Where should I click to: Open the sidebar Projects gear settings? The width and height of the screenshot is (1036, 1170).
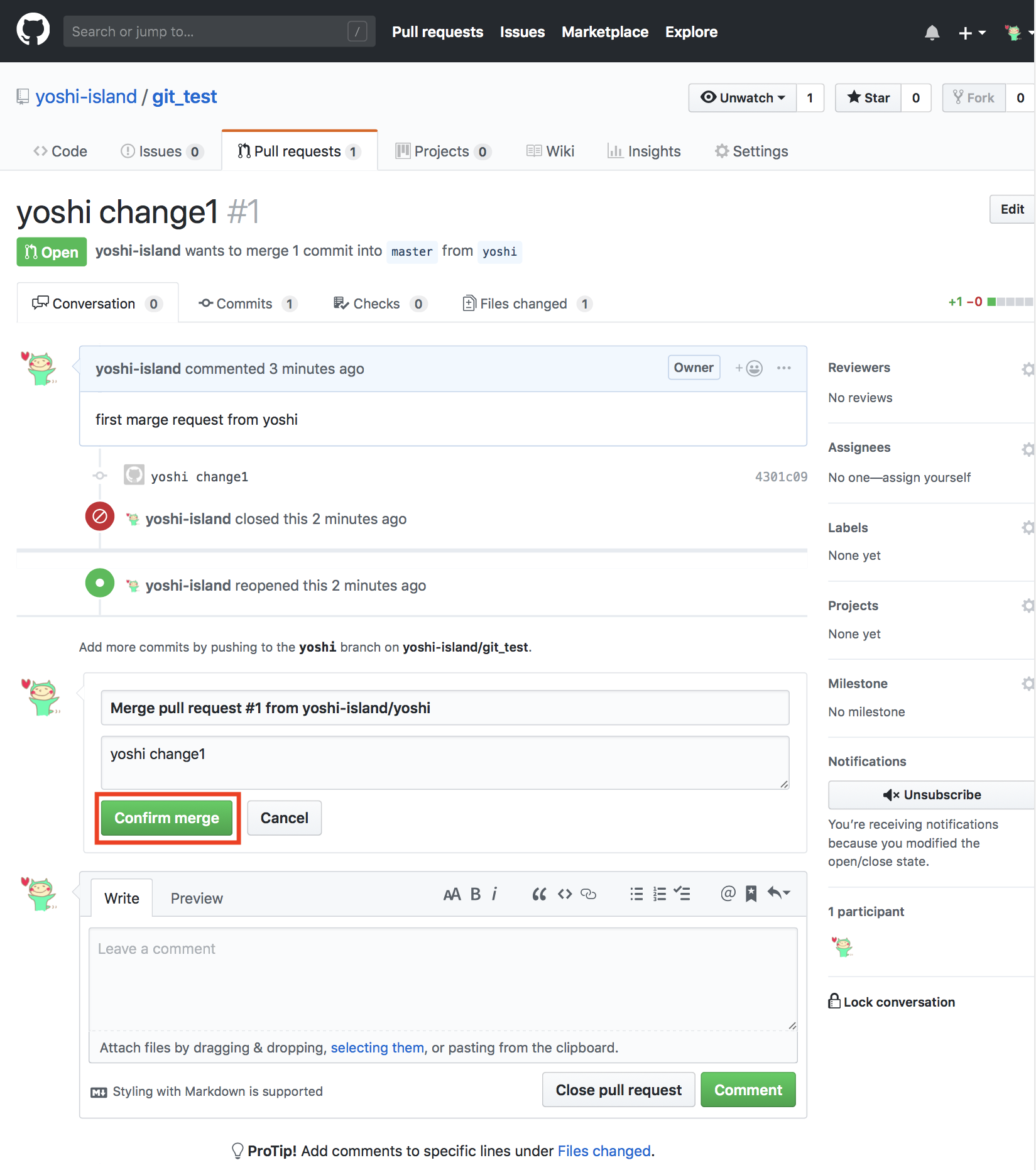click(x=1028, y=605)
